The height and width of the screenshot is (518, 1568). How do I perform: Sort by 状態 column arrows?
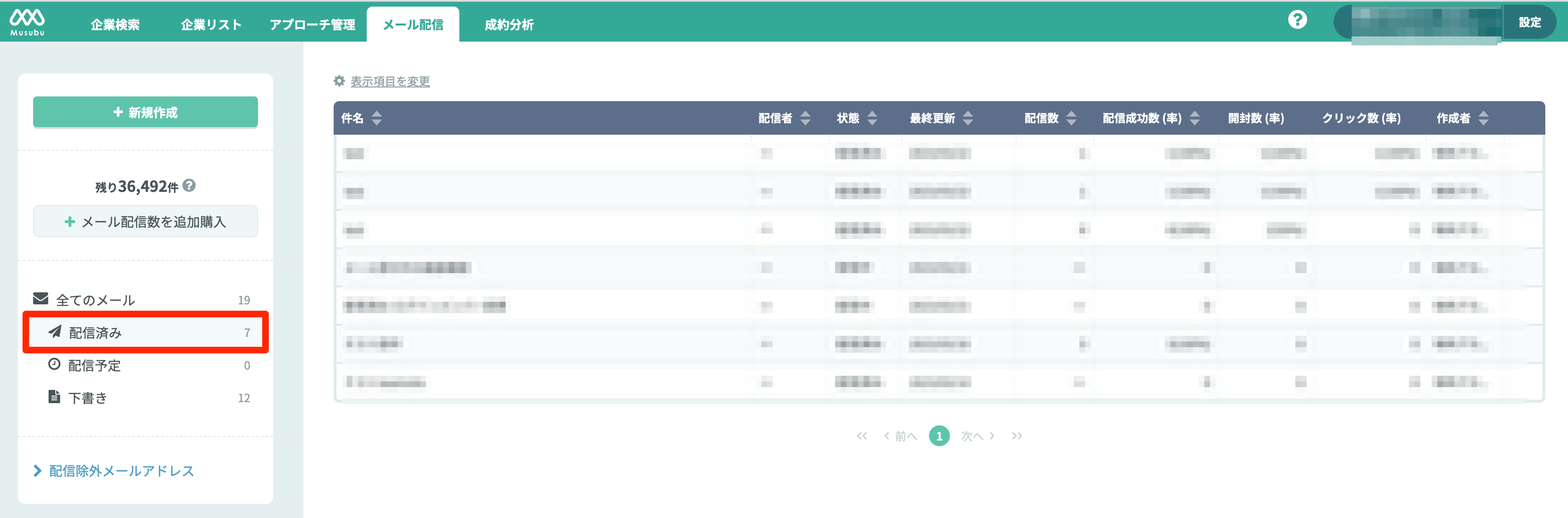click(872, 118)
